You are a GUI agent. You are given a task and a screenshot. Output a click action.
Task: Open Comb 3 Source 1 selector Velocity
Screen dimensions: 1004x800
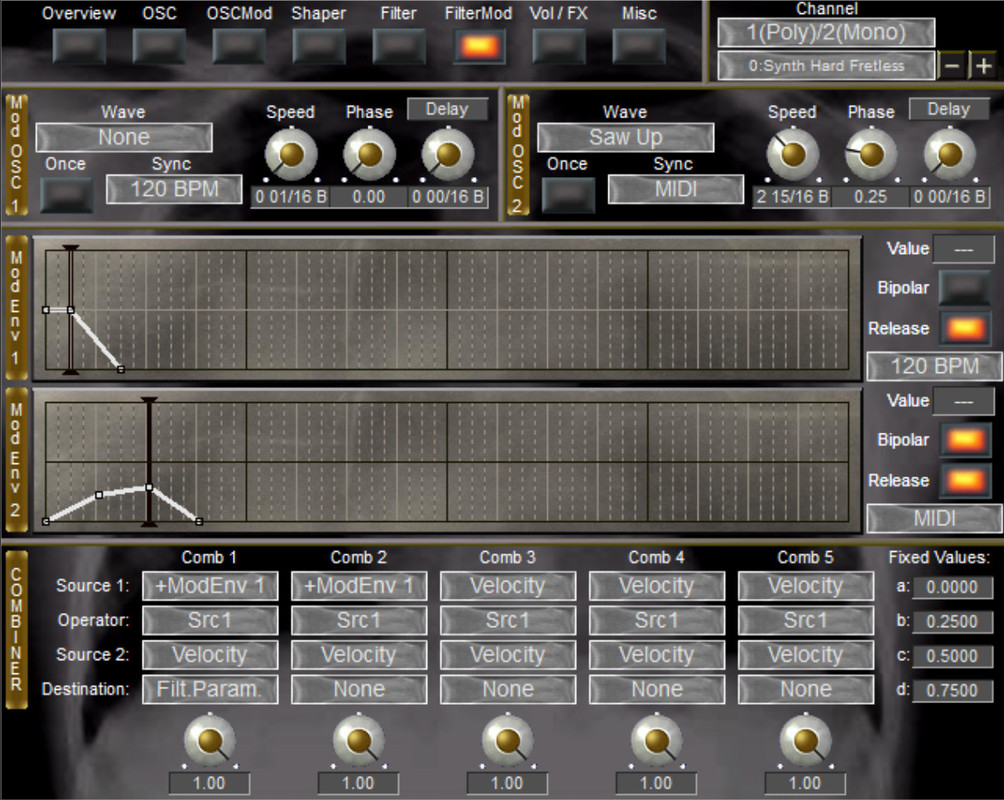[508, 586]
